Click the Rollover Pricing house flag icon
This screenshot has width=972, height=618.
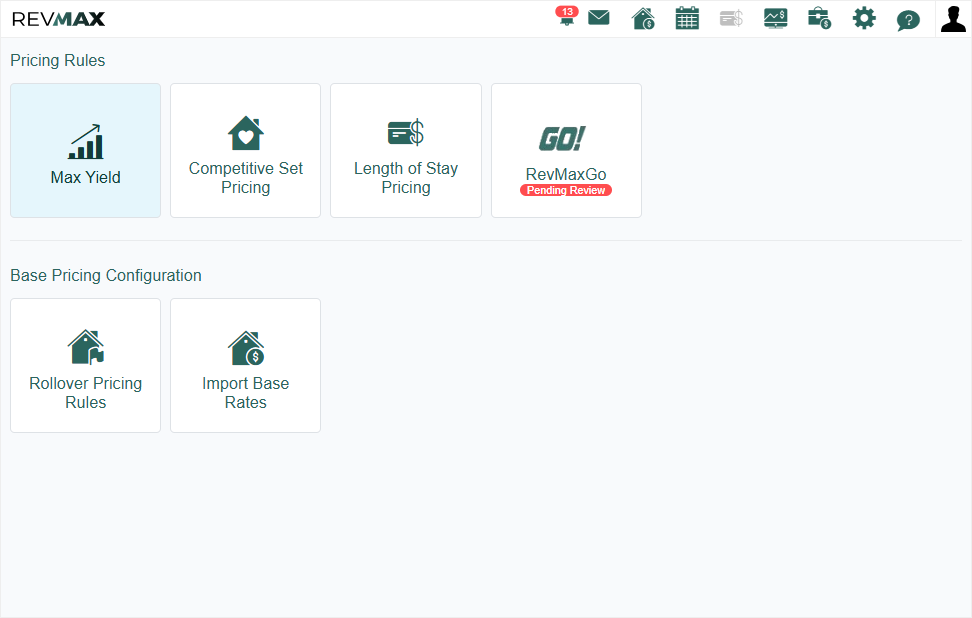pyautogui.click(x=86, y=347)
